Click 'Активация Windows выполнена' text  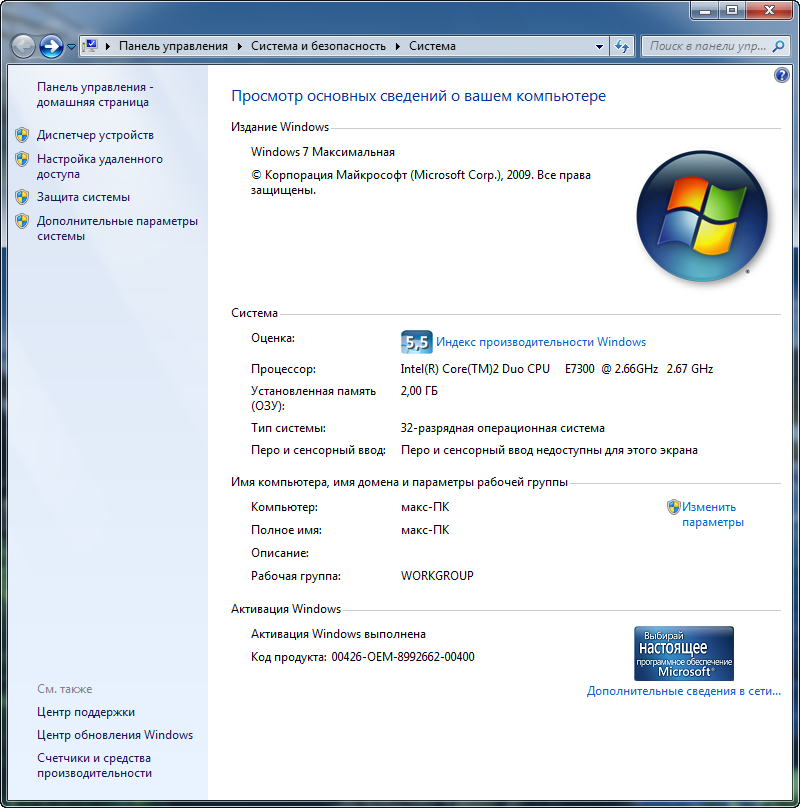338,634
